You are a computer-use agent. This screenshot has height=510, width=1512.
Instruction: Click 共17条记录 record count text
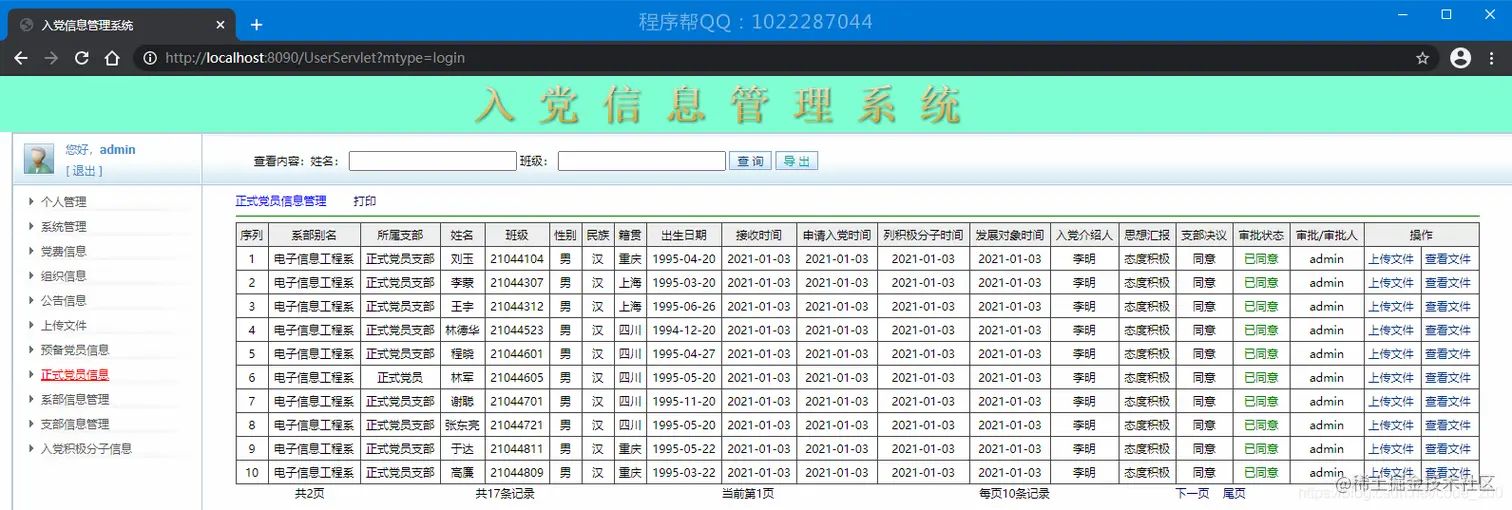pyautogui.click(x=505, y=493)
